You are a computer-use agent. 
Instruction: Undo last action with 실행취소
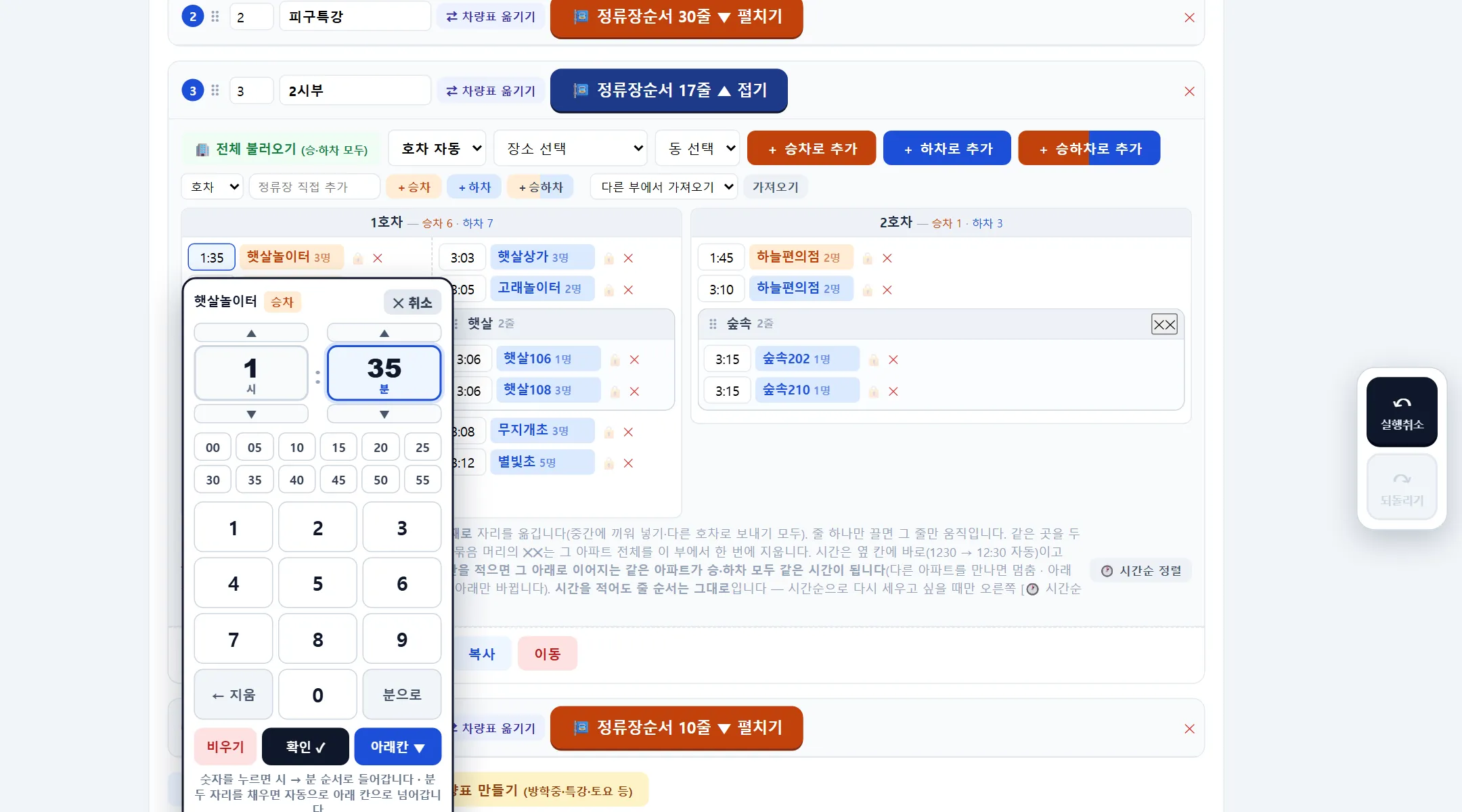click(1402, 411)
